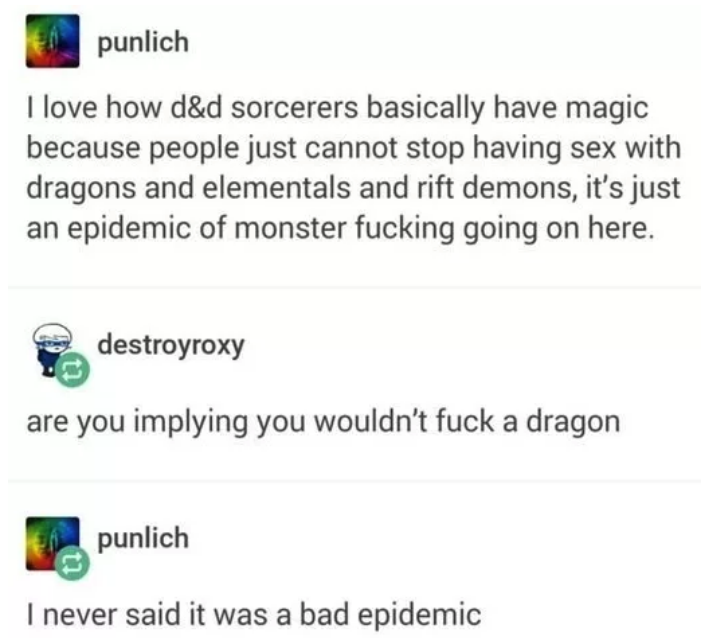
Task: Open punlich's avatar on the final reply
Action: 52,544
